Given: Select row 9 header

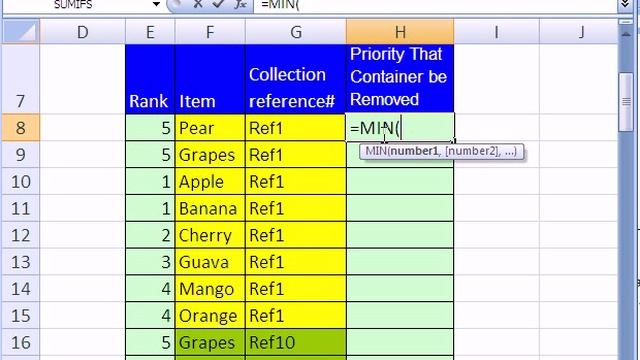Looking at the screenshot, I should click(21, 155).
